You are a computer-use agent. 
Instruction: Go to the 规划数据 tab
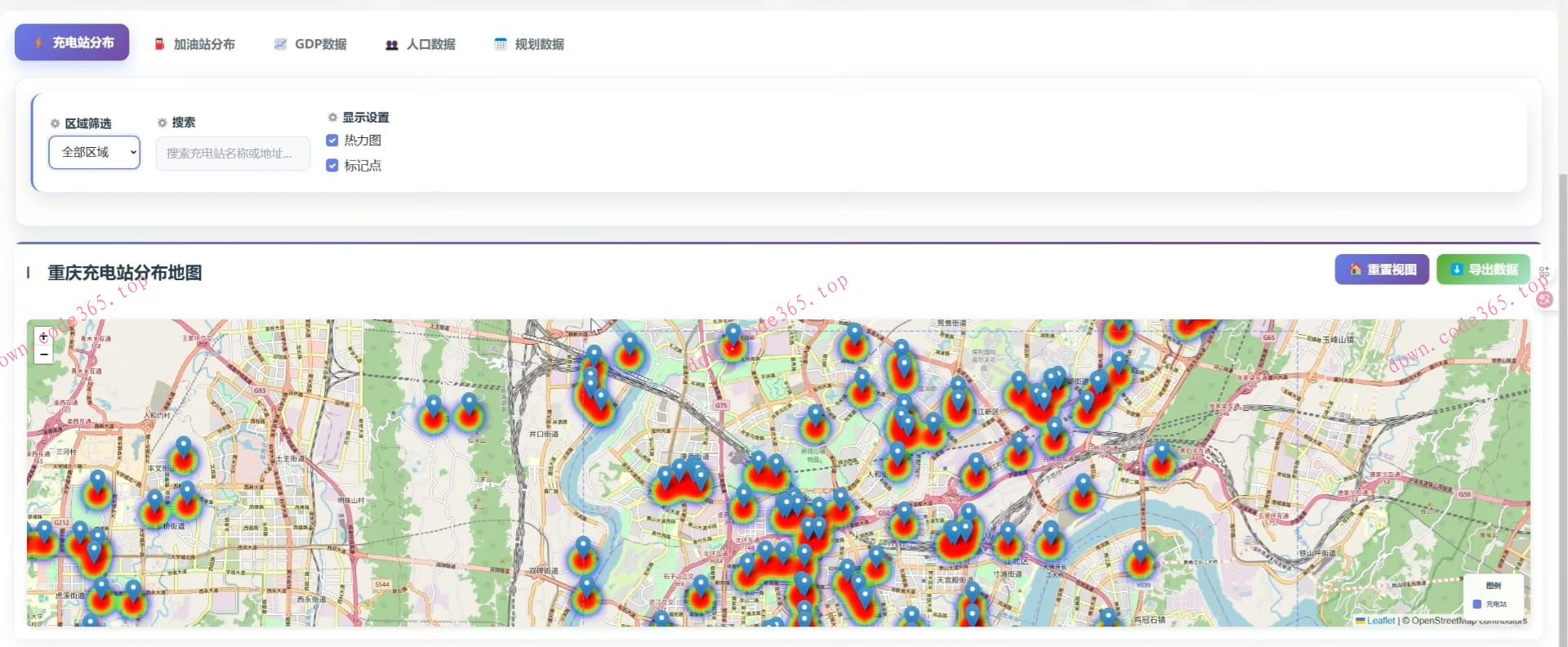529,44
